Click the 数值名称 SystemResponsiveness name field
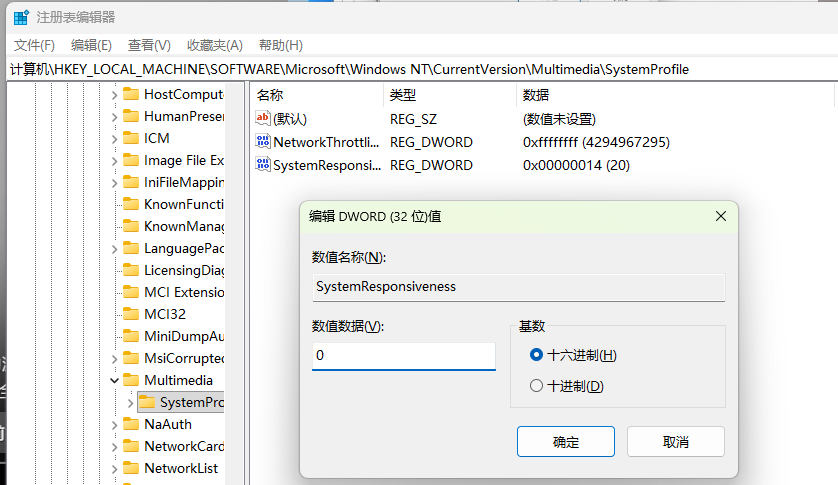838x485 pixels. pos(518,287)
